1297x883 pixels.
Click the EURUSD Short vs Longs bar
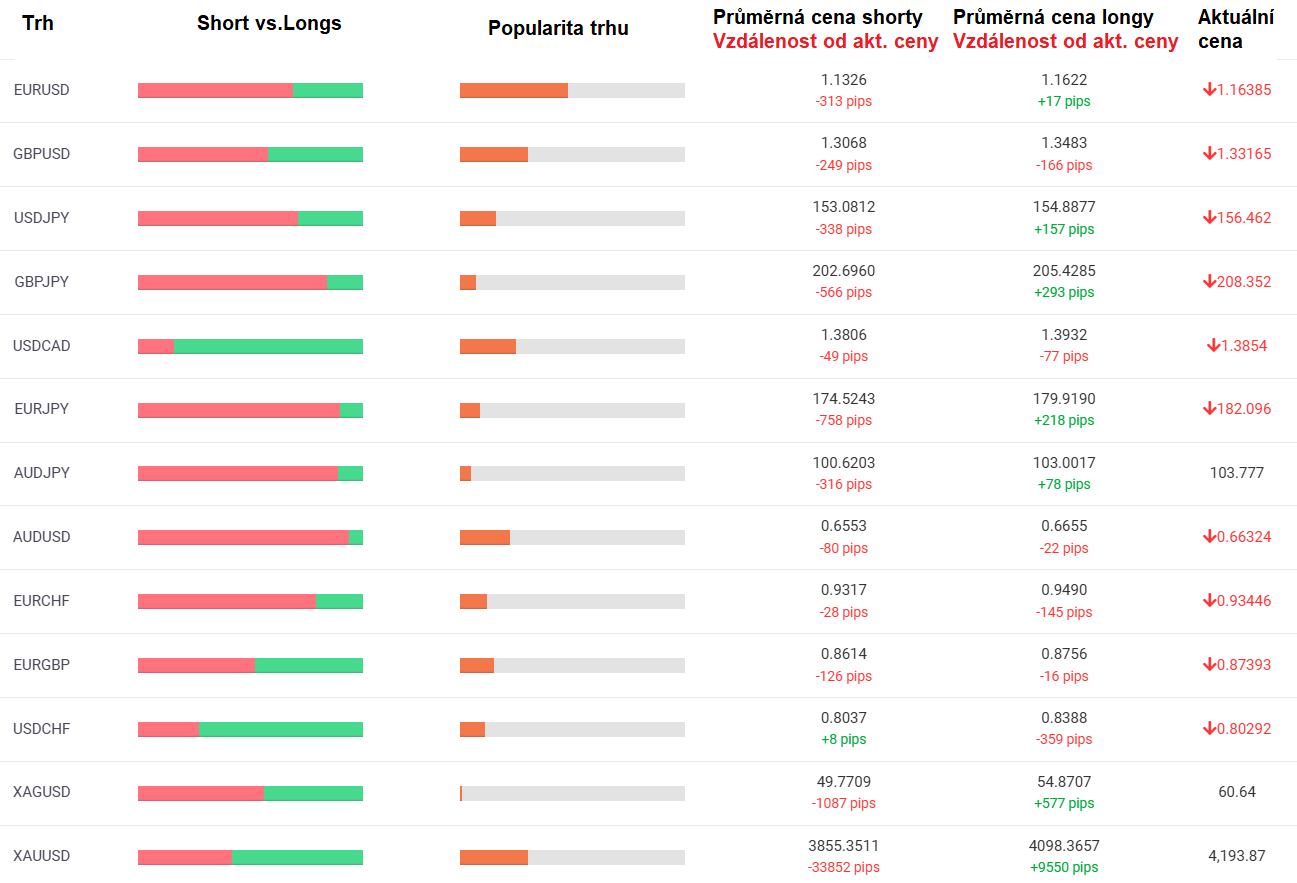pyautogui.click(x=250, y=91)
